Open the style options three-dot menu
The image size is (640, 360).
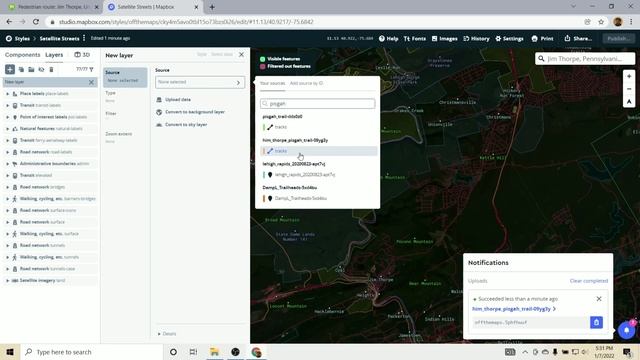[x=84, y=38]
